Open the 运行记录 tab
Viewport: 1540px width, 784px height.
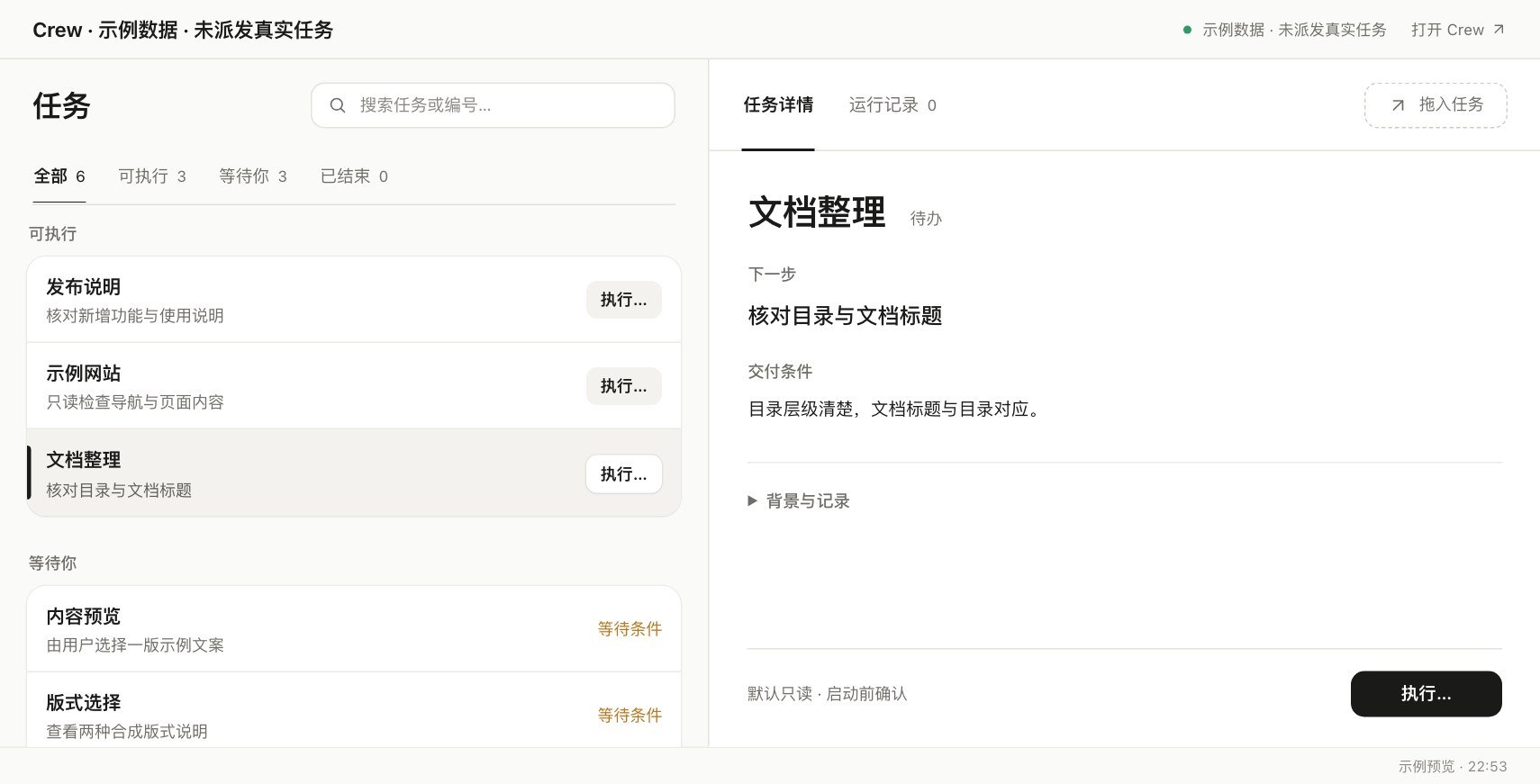click(x=892, y=105)
